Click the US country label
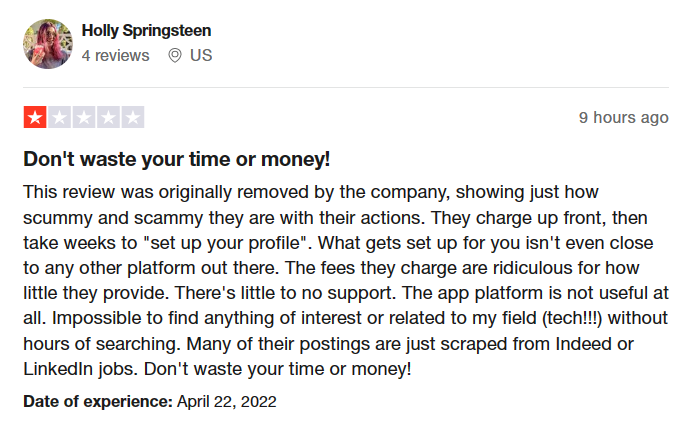 click(x=201, y=55)
